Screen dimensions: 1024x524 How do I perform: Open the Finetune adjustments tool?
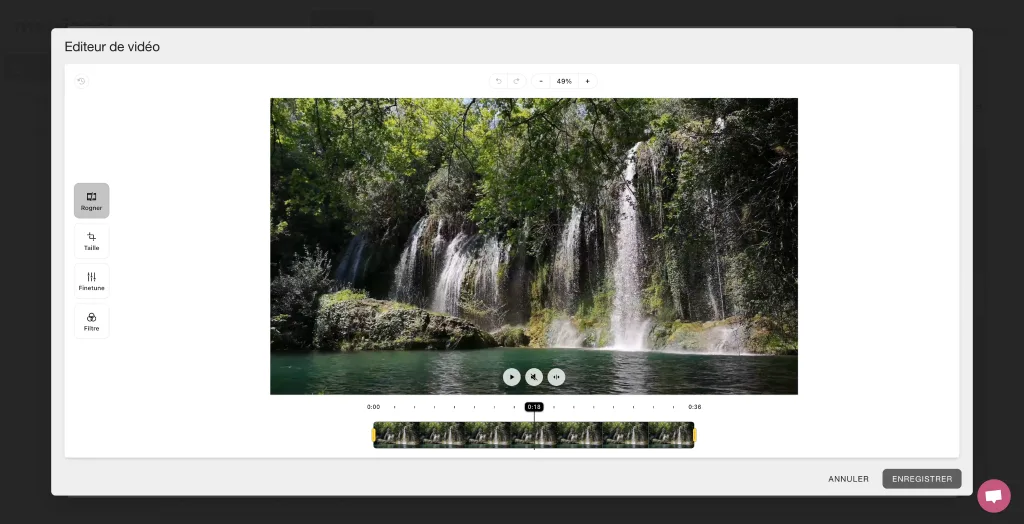coord(91,281)
